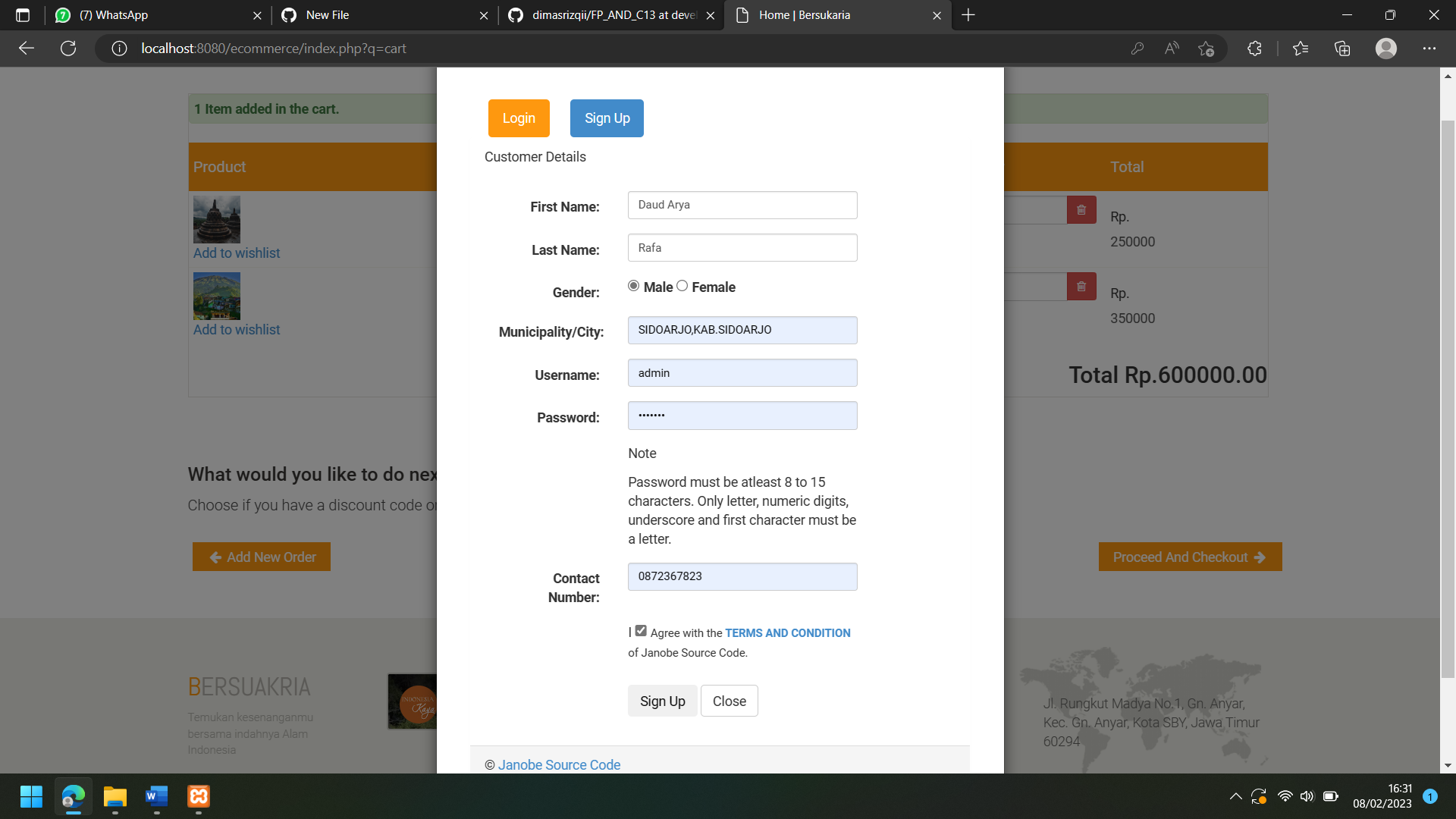Click in the First Name input field

click(742, 205)
